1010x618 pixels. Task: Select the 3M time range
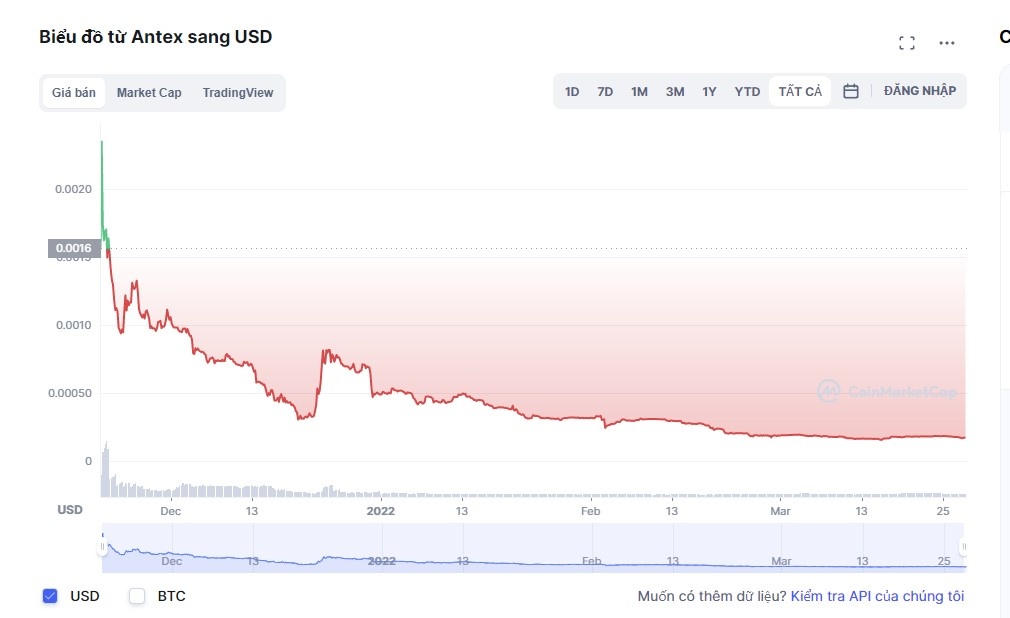coord(675,91)
